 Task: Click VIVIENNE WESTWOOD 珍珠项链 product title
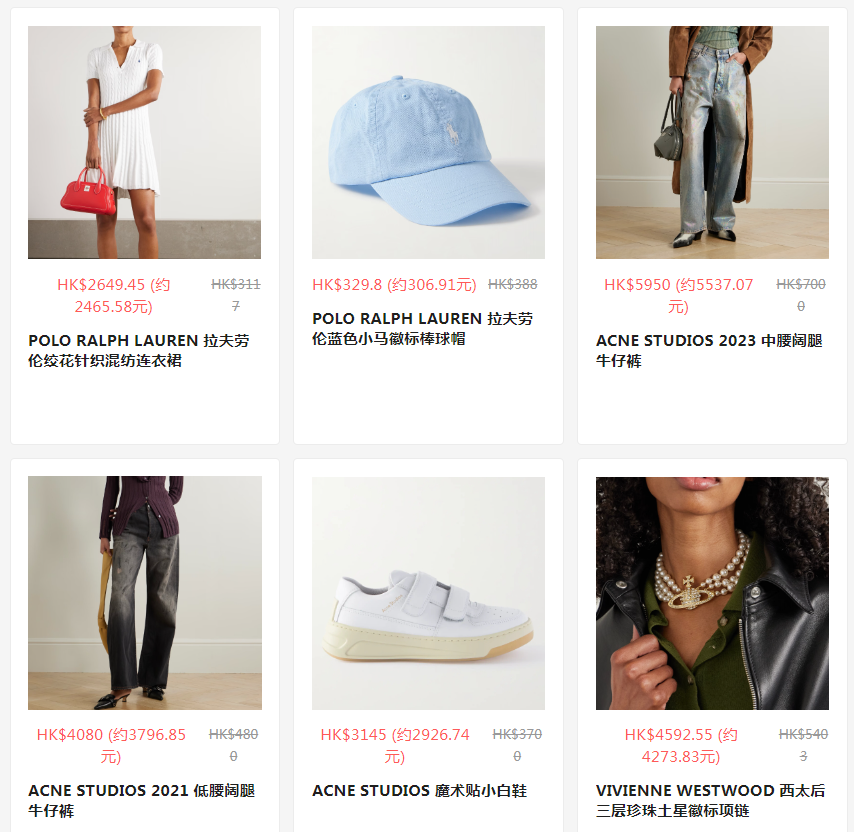tap(710, 800)
